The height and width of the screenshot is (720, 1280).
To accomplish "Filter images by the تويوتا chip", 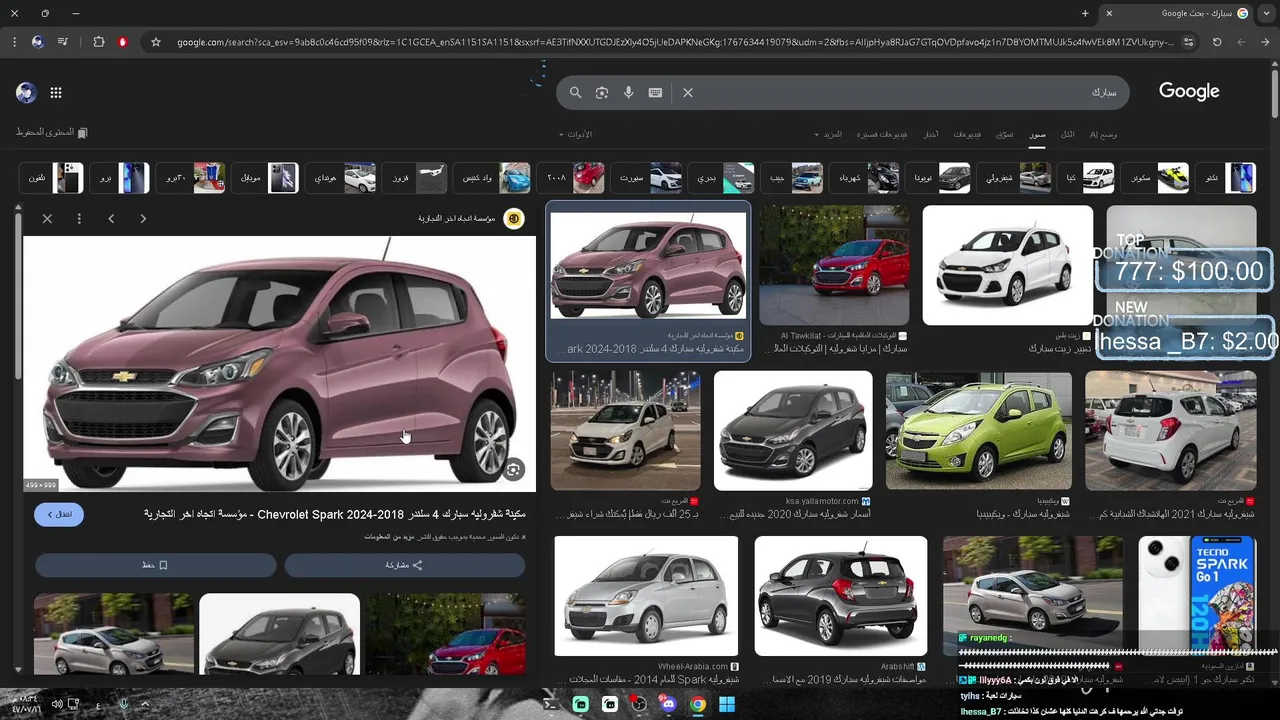I will click(940, 178).
